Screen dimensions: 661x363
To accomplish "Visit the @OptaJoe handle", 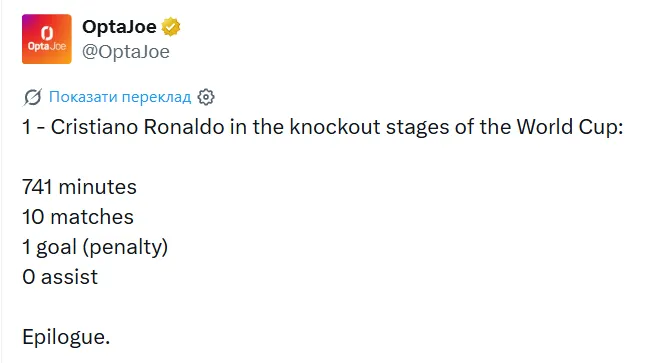I will coord(126,51).
